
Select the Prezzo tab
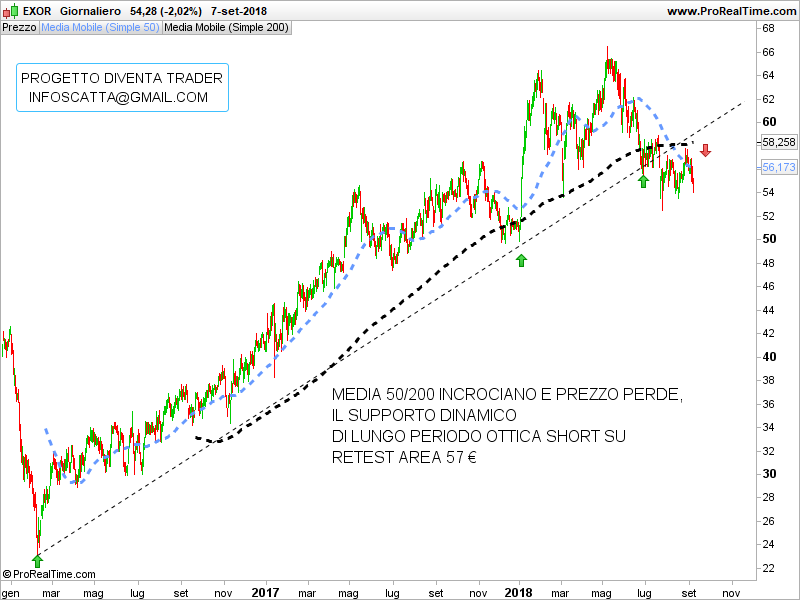coord(19,27)
